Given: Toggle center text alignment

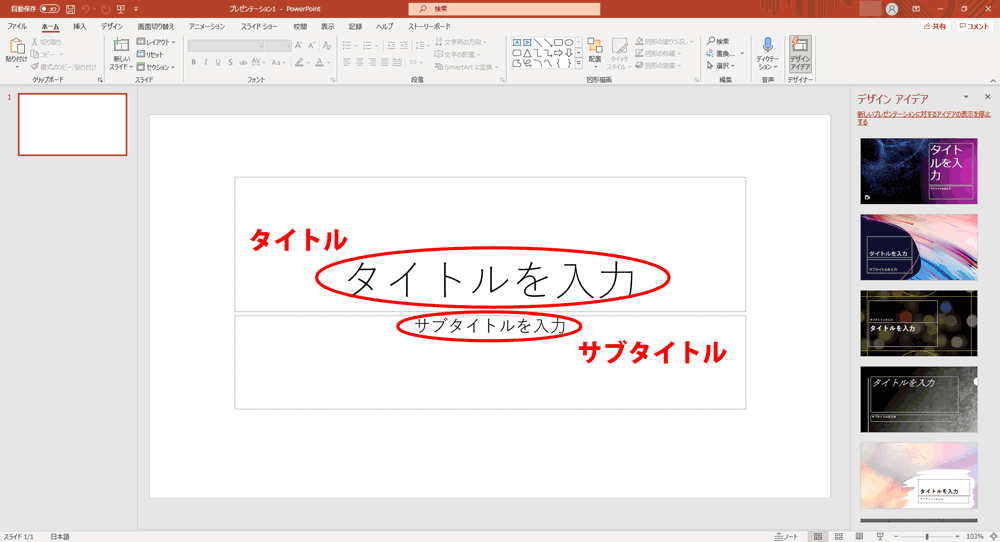Looking at the screenshot, I should [x=360, y=62].
